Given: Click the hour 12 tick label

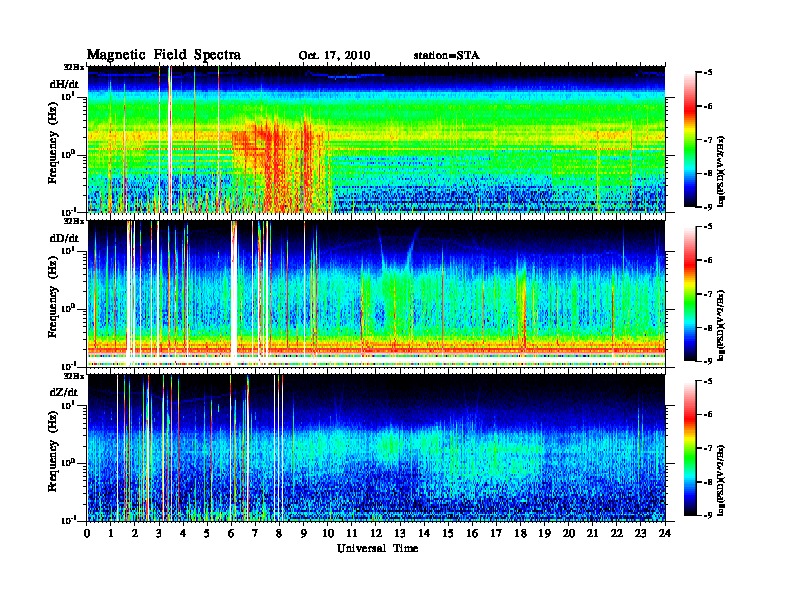Looking at the screenshot, I should tap(376, 534).
